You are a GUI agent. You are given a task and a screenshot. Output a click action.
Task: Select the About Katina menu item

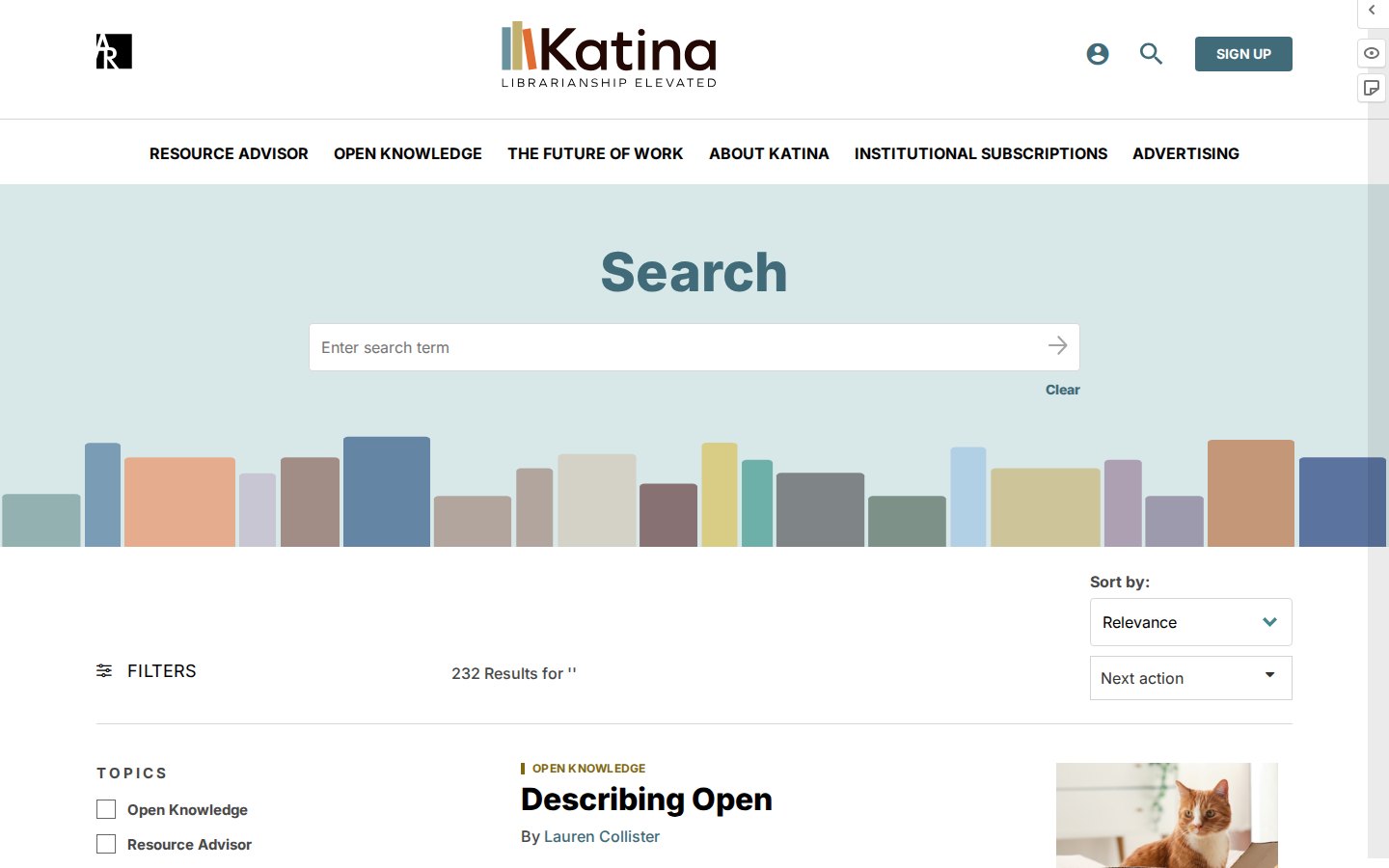[x=769, y=153]
